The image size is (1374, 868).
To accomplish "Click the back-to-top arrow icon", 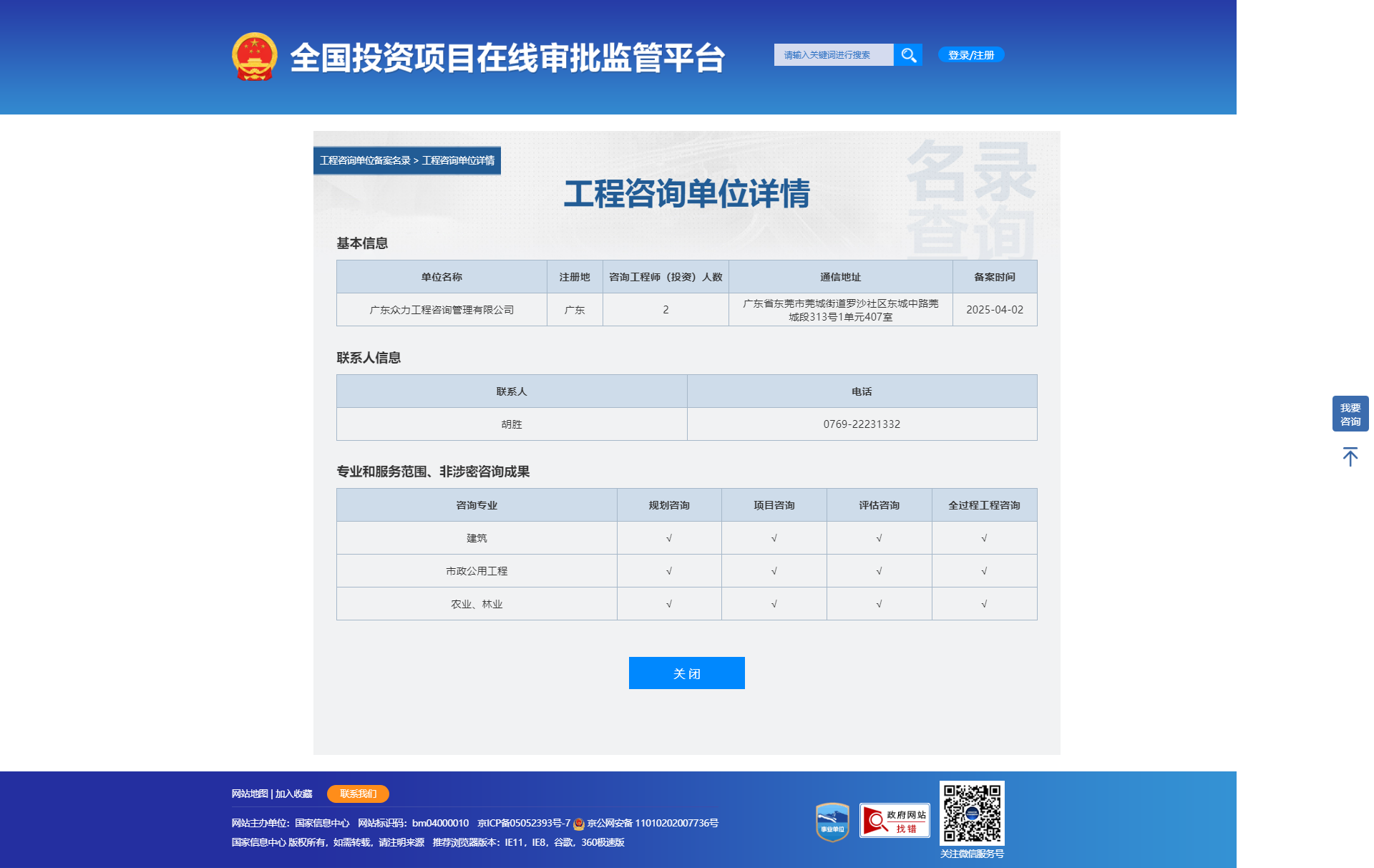I will [x=1350, y=456].
